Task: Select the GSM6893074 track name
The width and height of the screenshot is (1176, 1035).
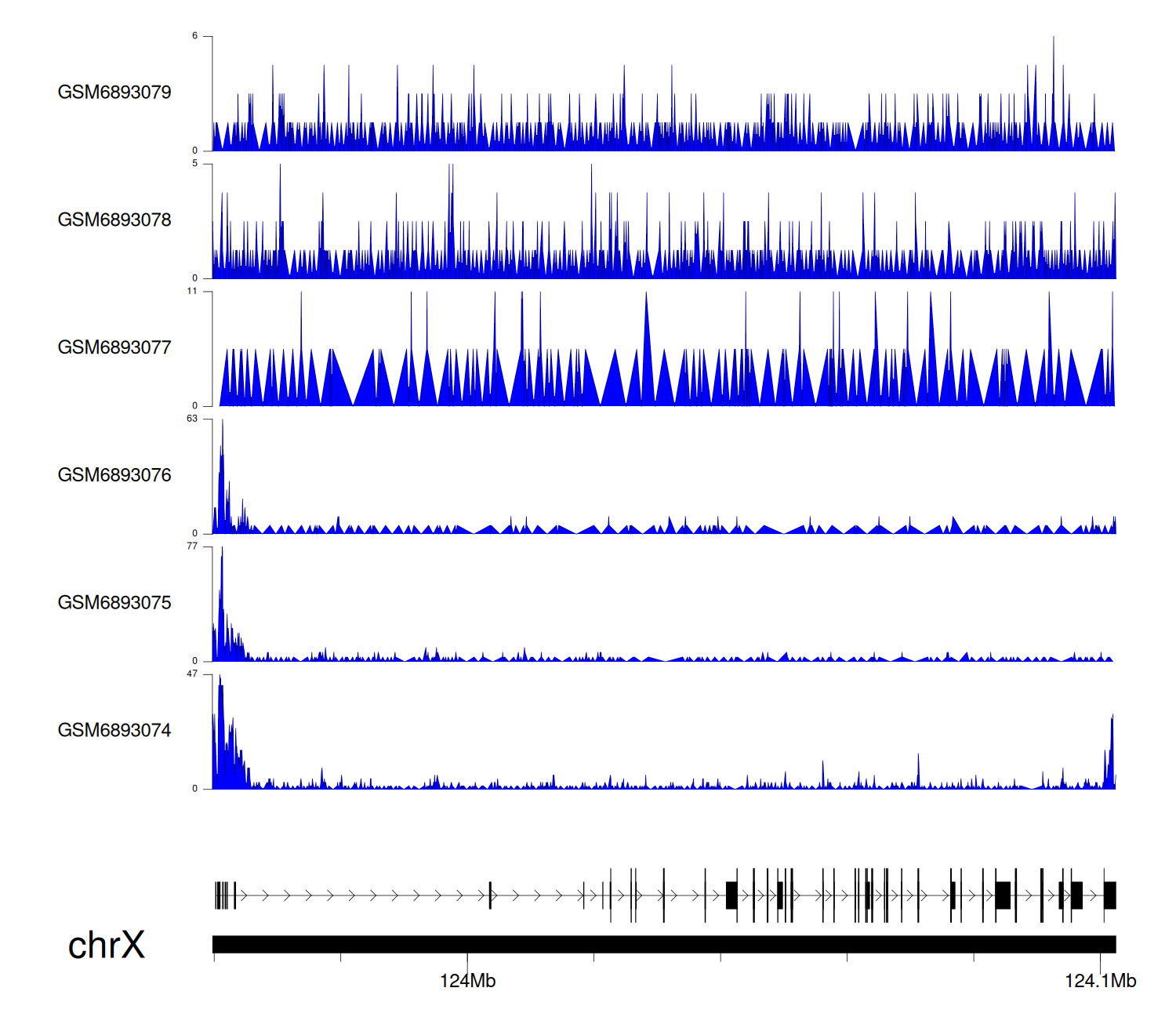Action: (114, 731)
